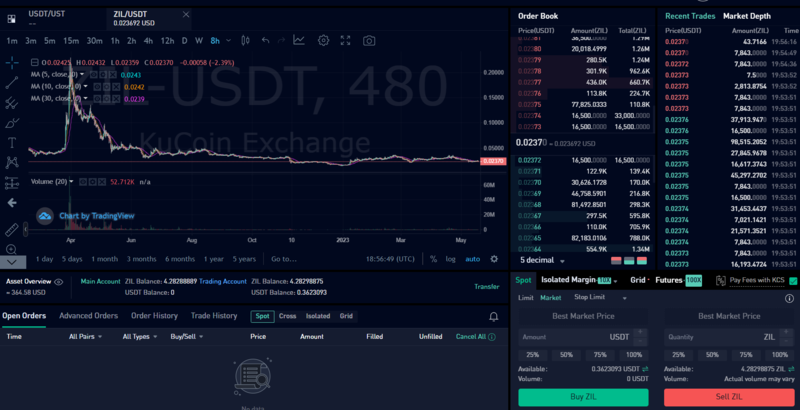The height and width of the screenshot is (410, 800).
Task: Expand the Stop Limit order type dropdown
Action: (x=624, y=298)
